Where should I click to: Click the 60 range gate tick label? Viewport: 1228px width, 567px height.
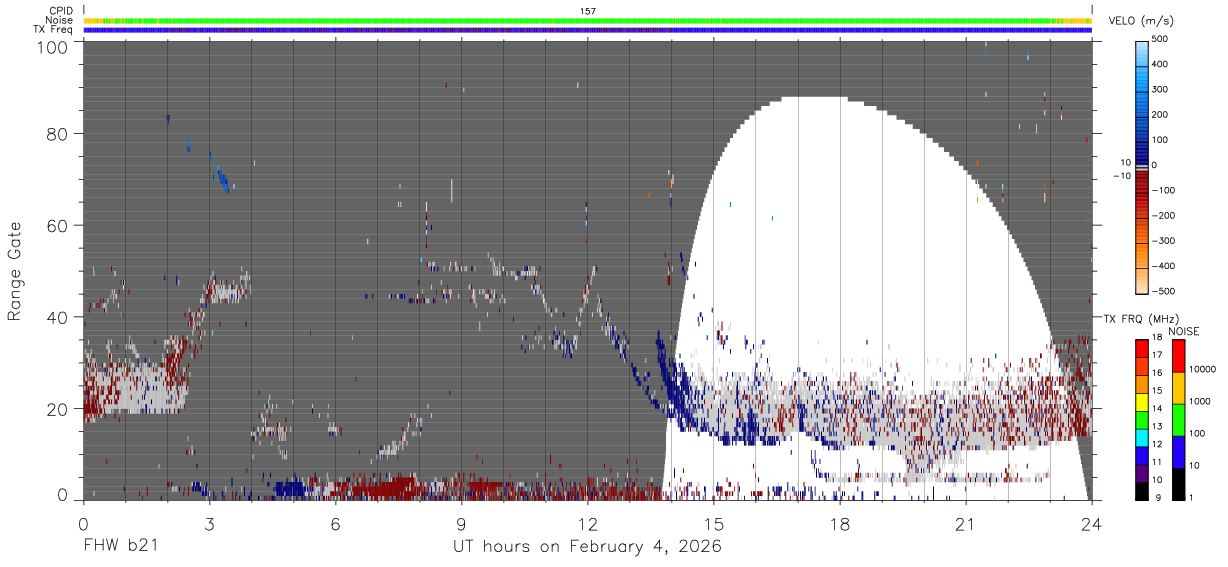click(57, 226)
